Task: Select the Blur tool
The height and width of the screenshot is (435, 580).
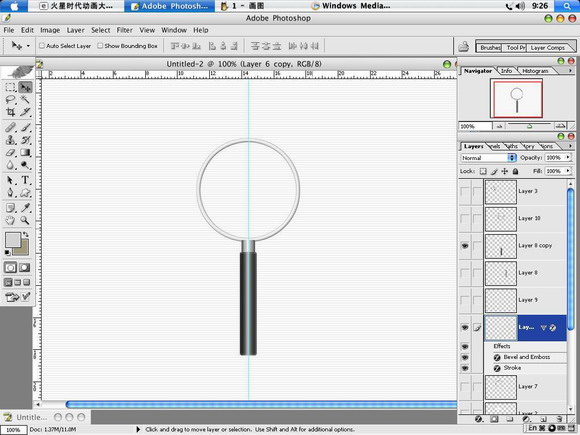Action: 10,165
